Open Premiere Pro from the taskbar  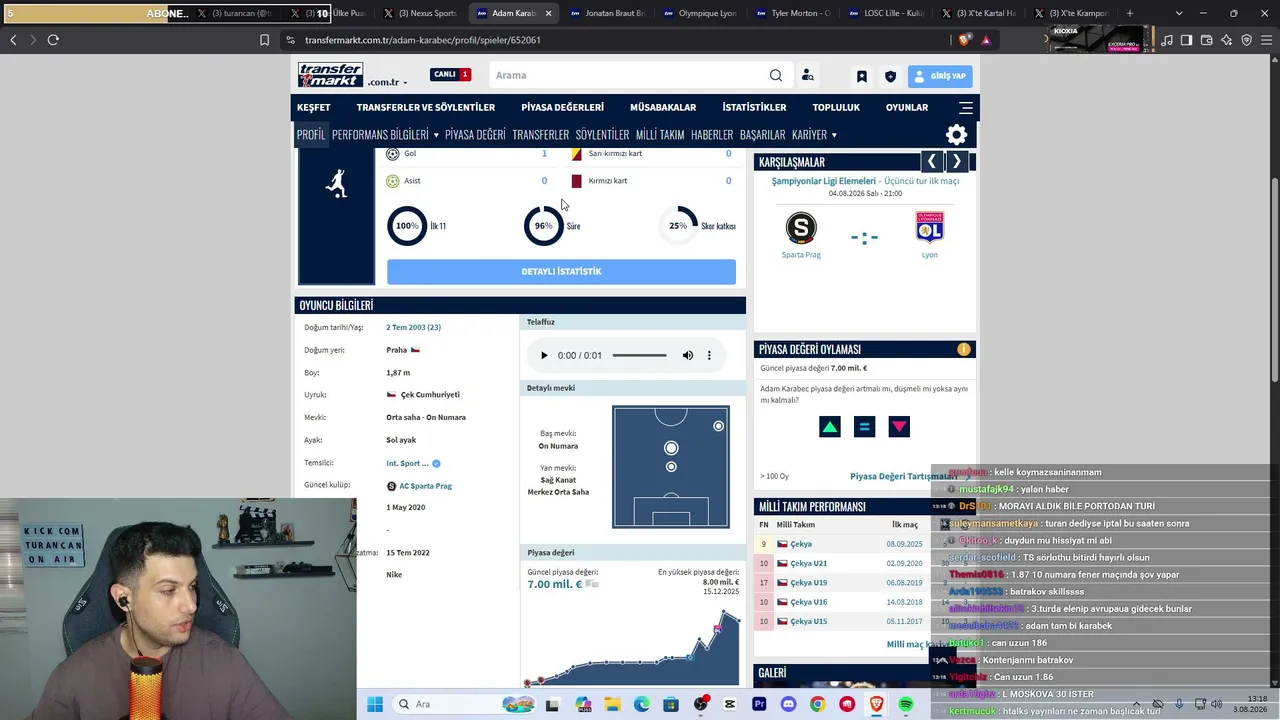759,704
